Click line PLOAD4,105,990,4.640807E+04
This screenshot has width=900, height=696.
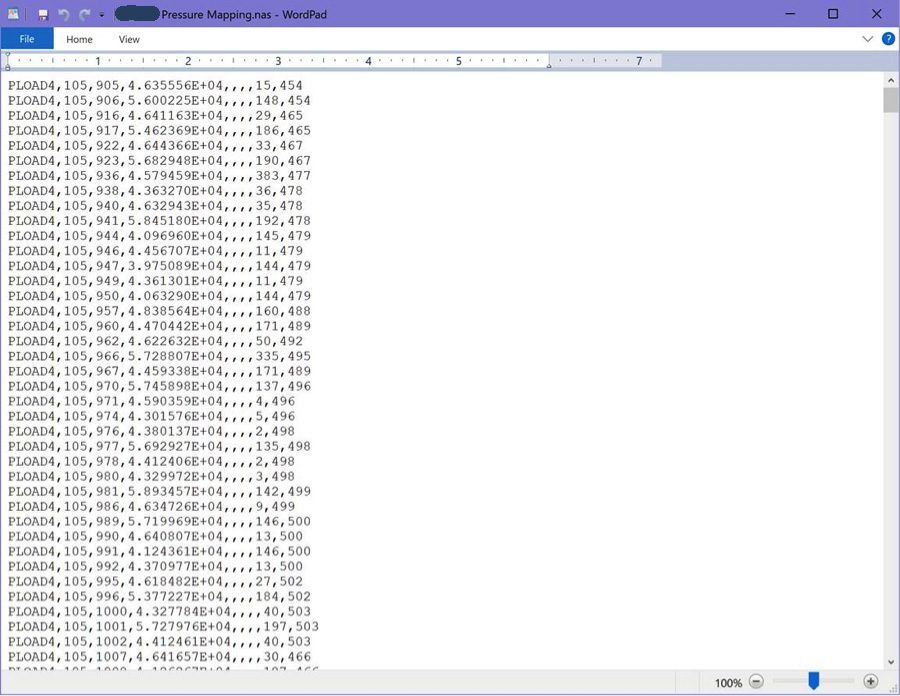tap(155, 536)
